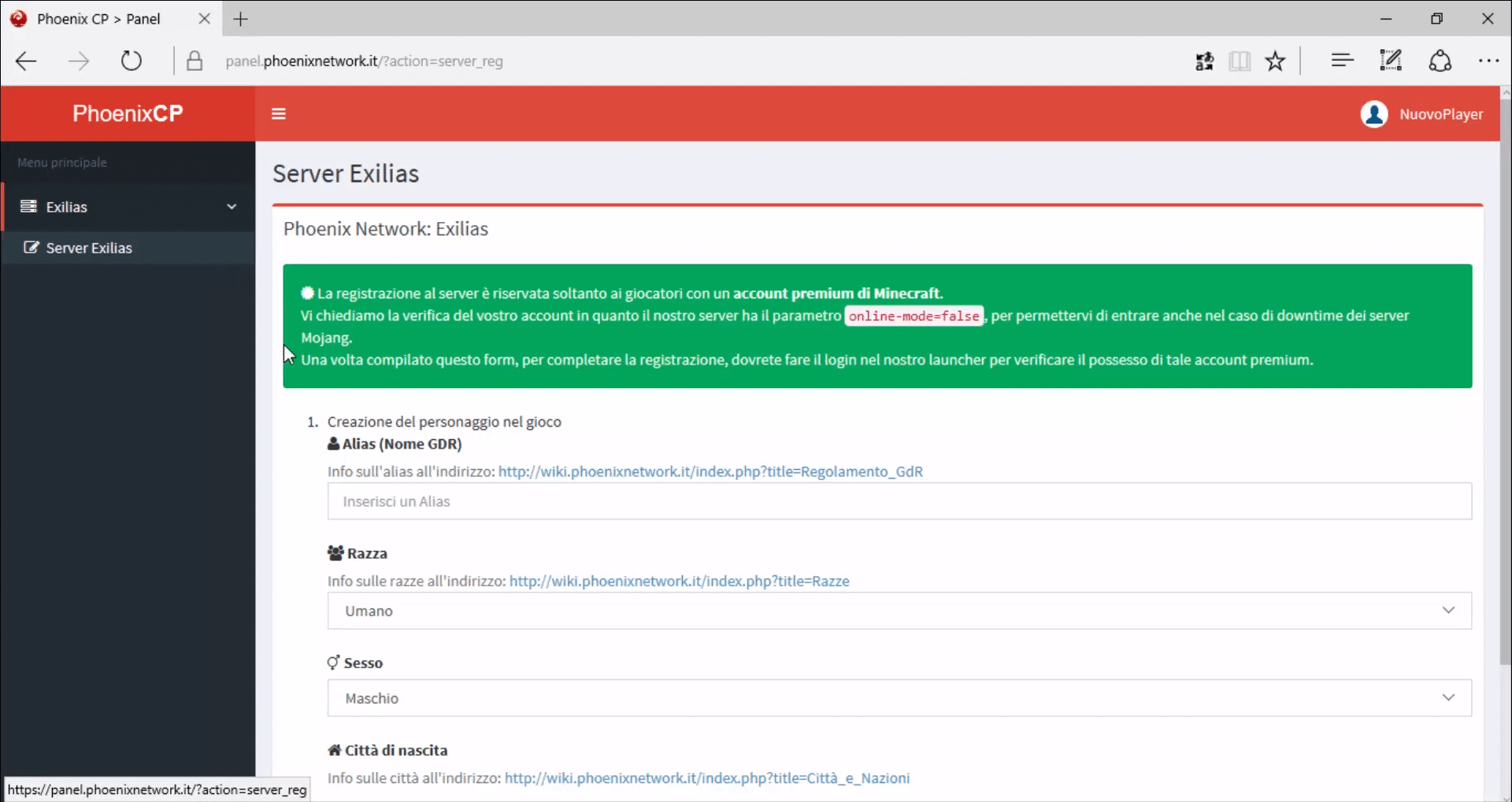The image size is (1512, 802).
Task: Open the Regolamento_GdR wiki link
Action: (710, 471)
